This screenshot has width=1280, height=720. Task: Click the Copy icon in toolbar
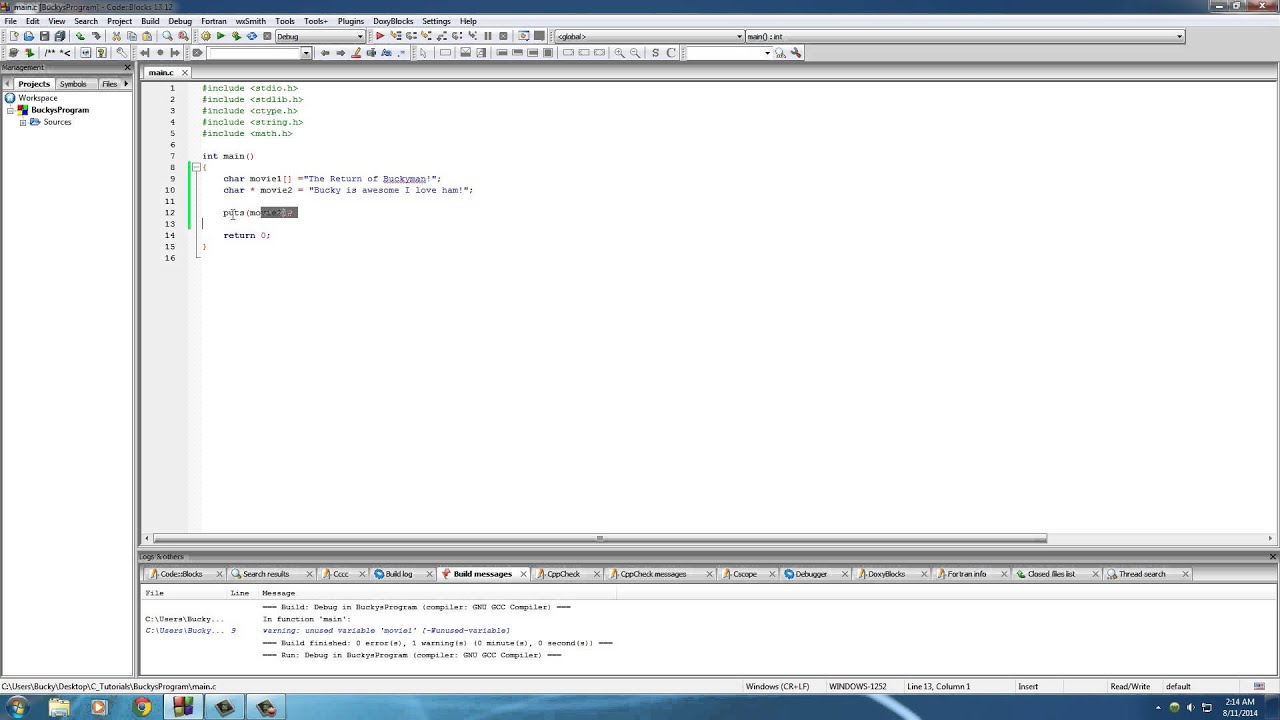(x=132, y=37)
